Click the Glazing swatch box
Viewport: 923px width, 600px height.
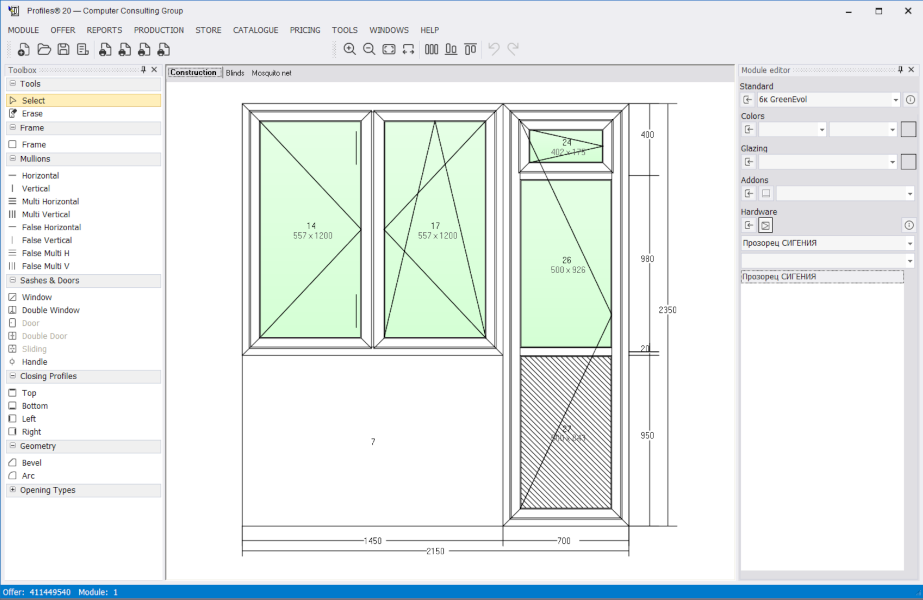tap(908, 161)
